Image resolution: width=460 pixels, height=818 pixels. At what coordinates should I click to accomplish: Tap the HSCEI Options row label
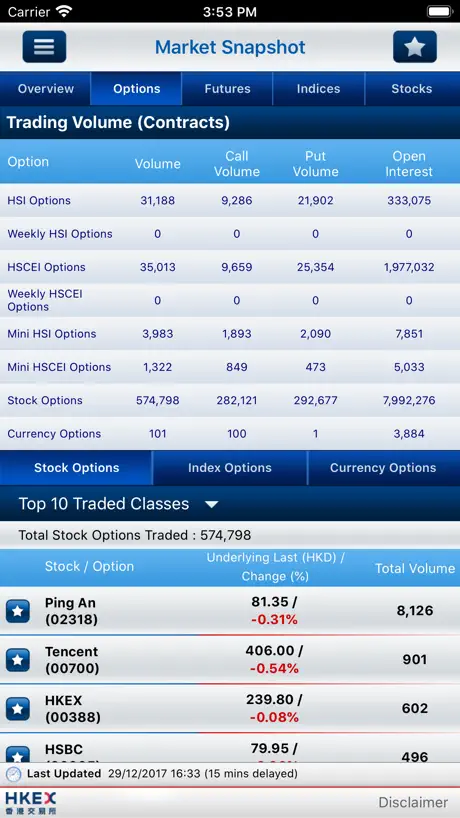point(46,267)
